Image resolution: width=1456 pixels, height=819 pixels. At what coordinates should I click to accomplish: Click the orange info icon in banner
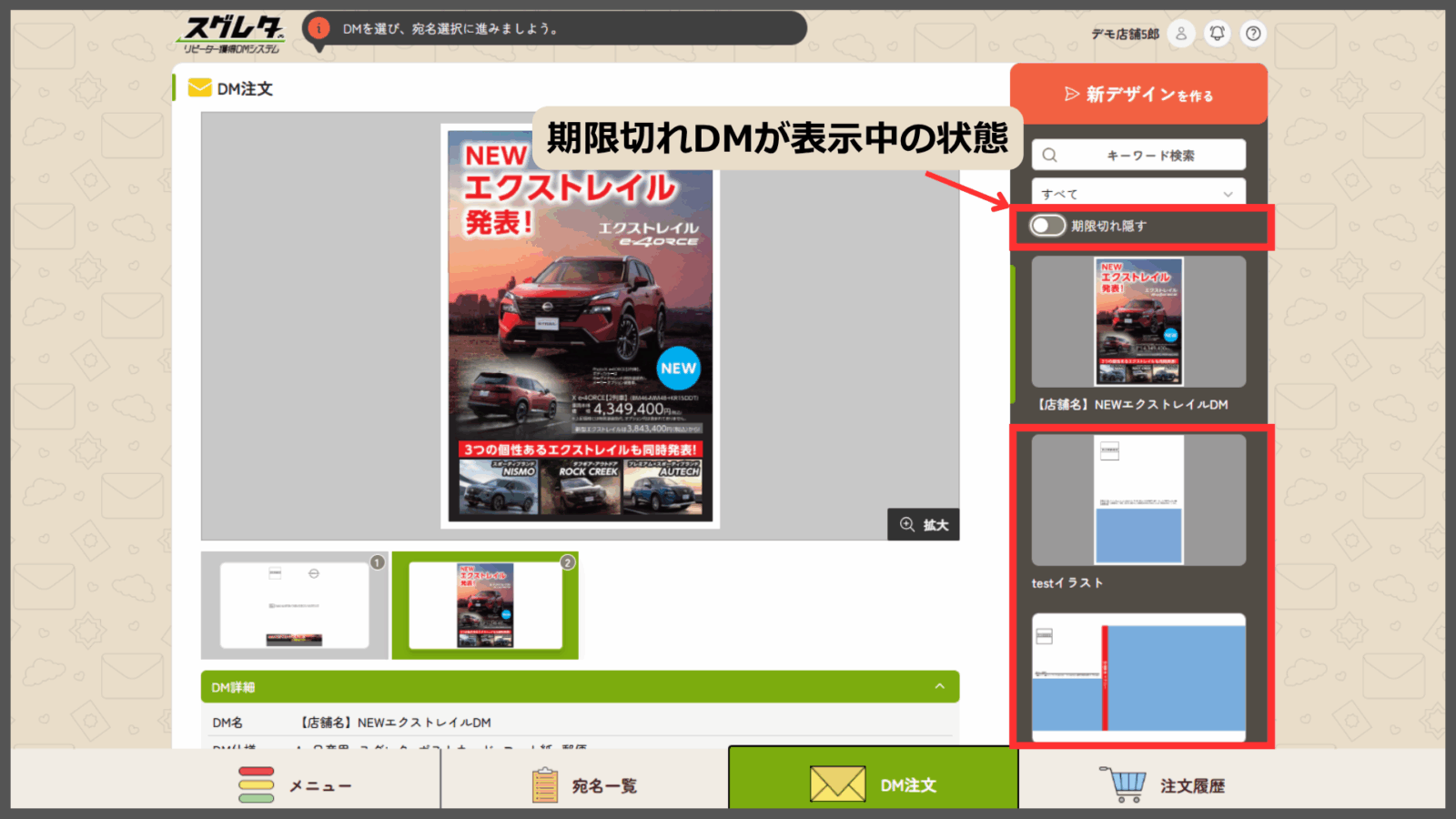tap(318, 28)
